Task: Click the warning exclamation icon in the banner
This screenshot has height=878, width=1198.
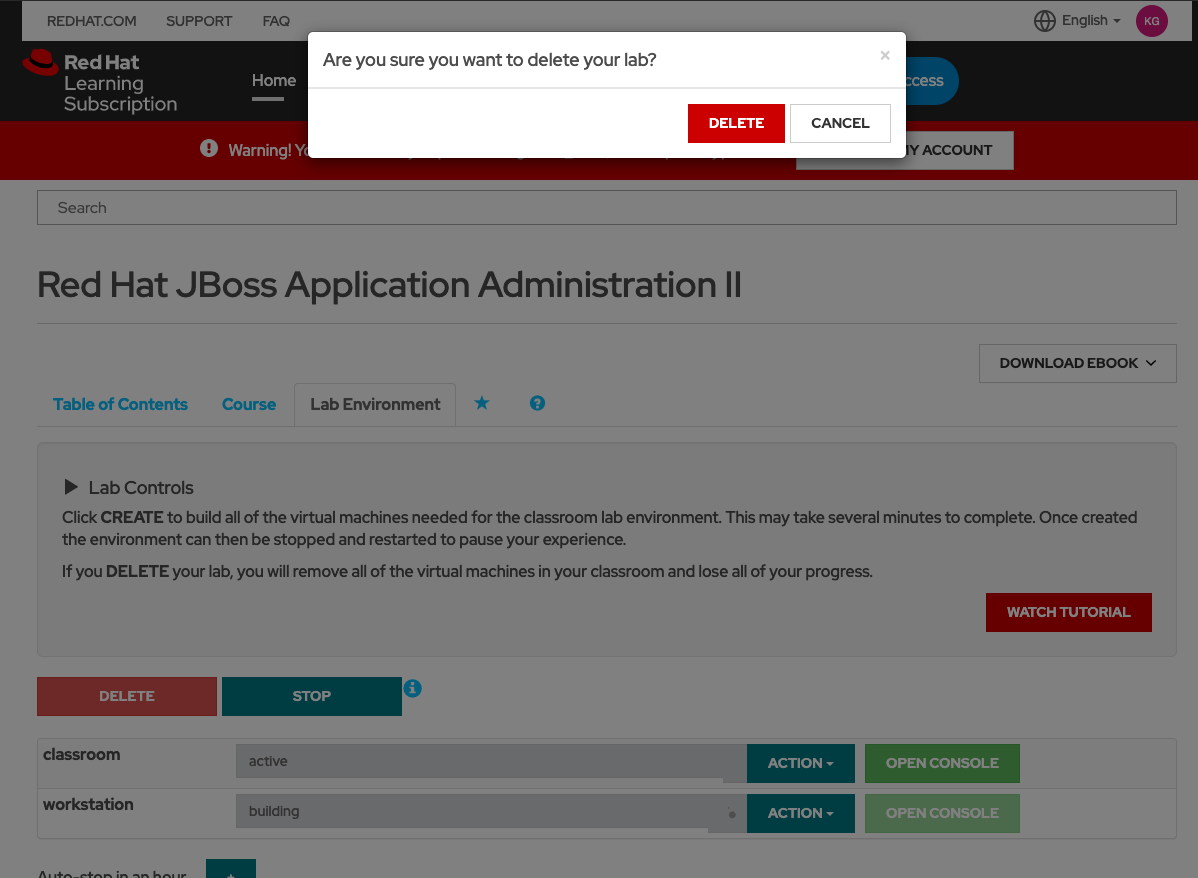Action: pyautogui.click(x=208, y=148)
